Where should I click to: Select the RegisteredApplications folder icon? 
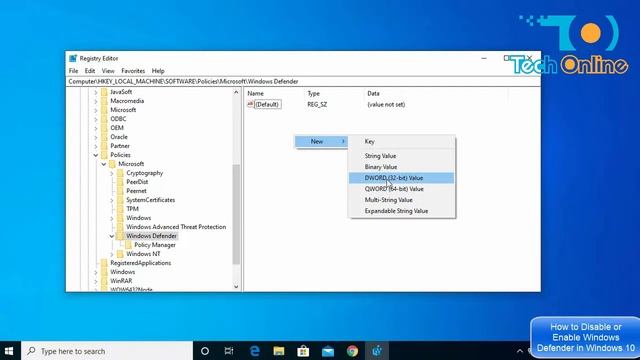click(x=104, y=263)
